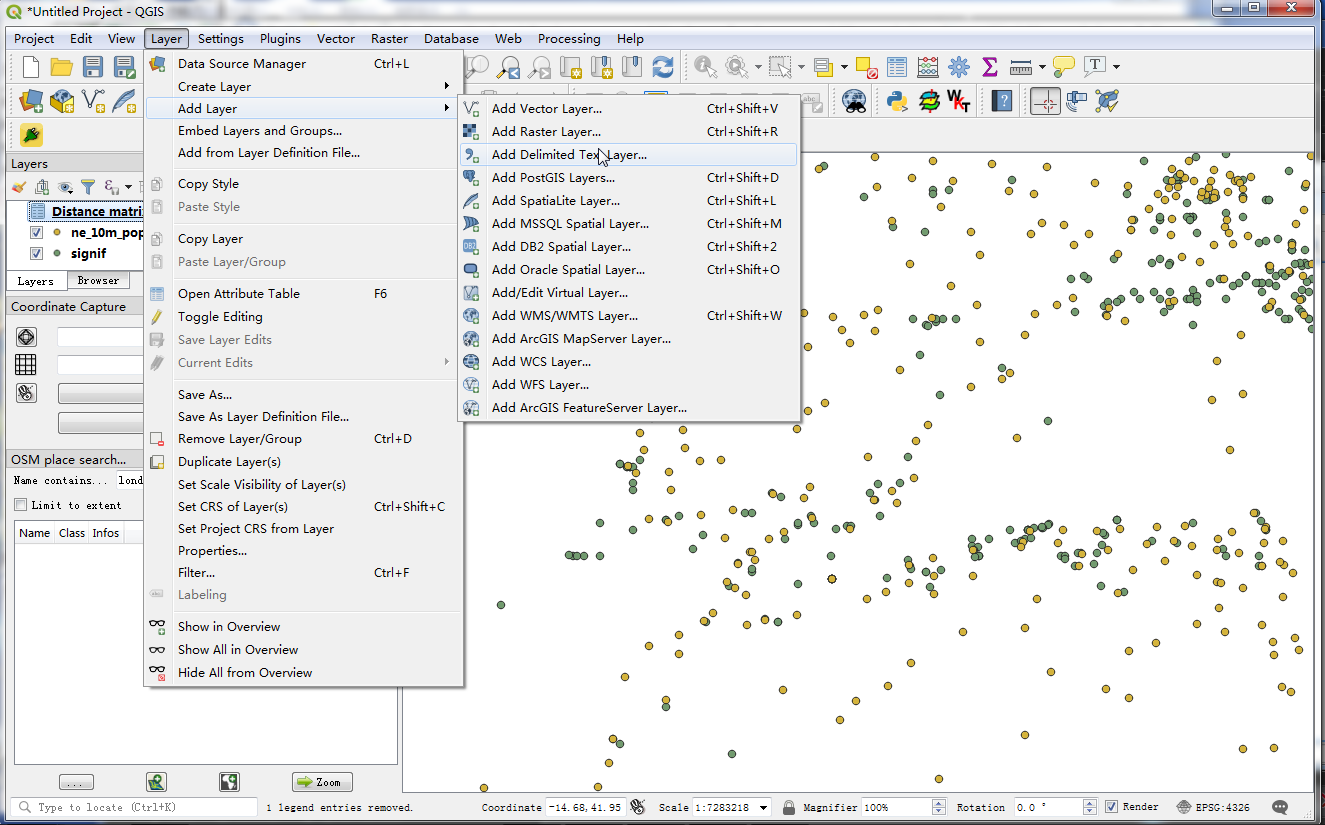The image size is (1325, 825).
Task: Open the Processing menu
Action: (569, 39)
